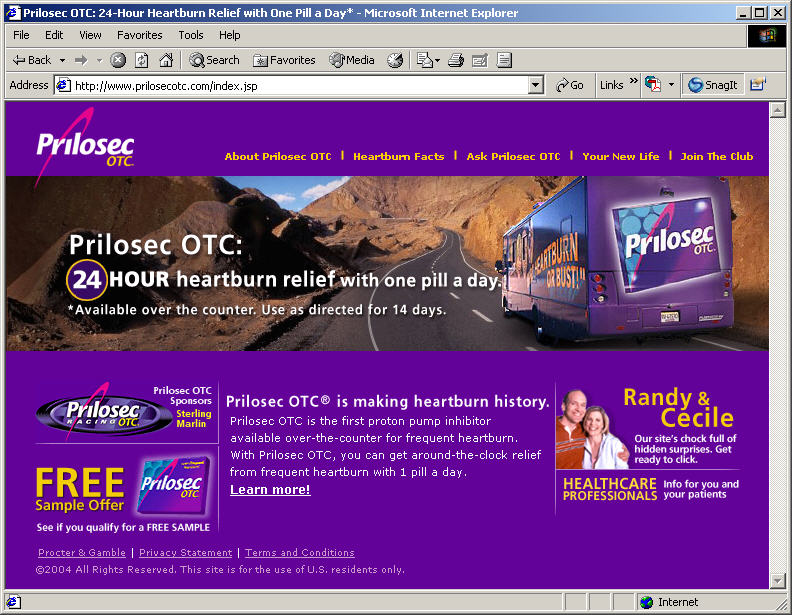Screen dimensions: 792x615
Task: Open the address bar URL dropdown
Action: click(x=536, y=85)
